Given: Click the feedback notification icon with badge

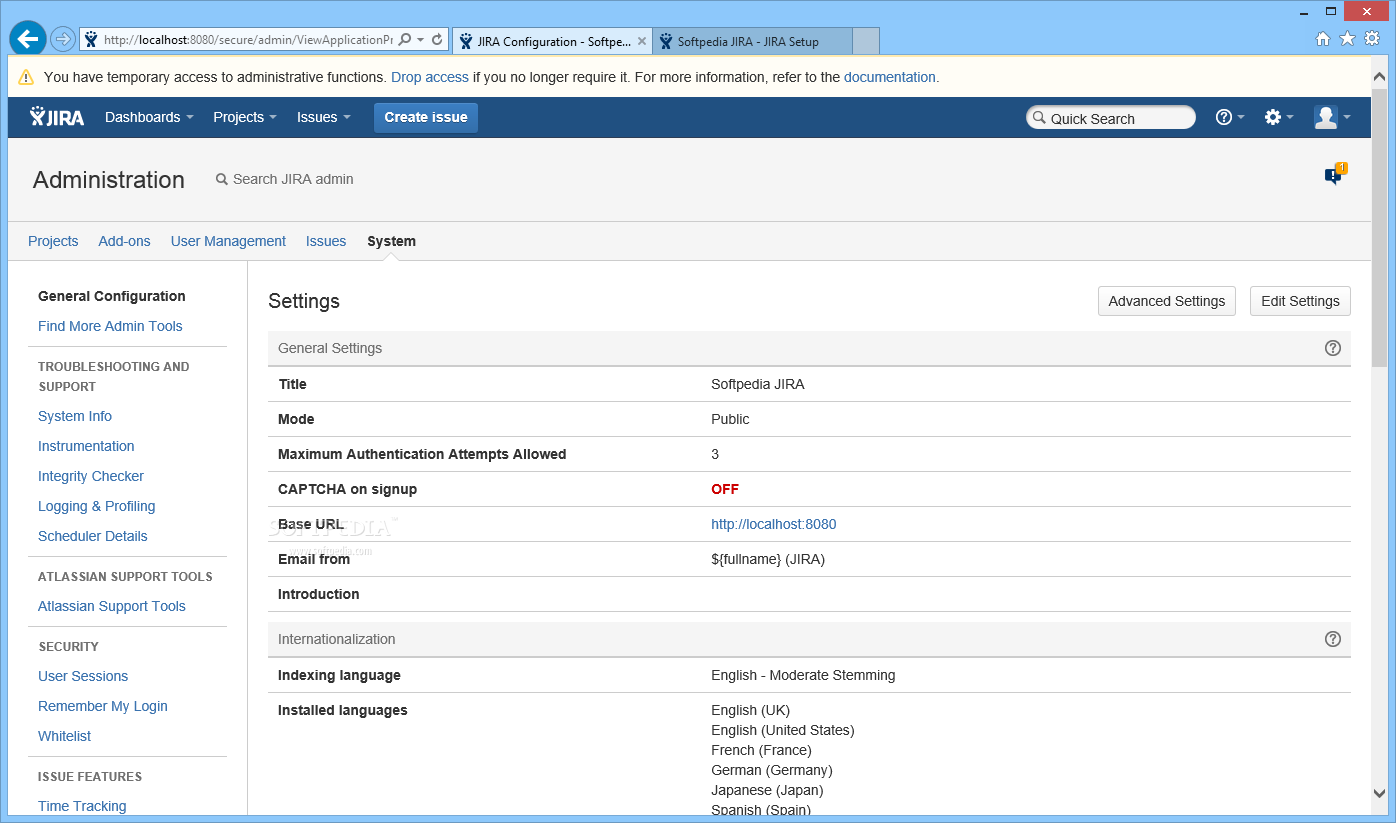Looking at the screenshot, I should click(x=1335, y=174).
